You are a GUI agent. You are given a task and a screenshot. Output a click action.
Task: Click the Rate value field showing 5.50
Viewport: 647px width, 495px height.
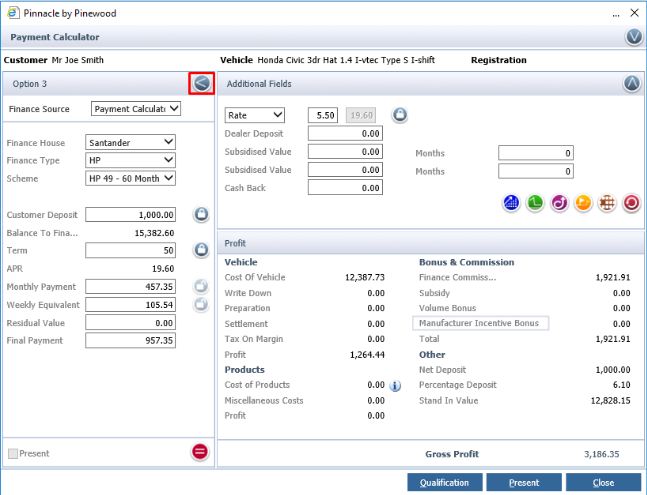click(x=323, y=115)
